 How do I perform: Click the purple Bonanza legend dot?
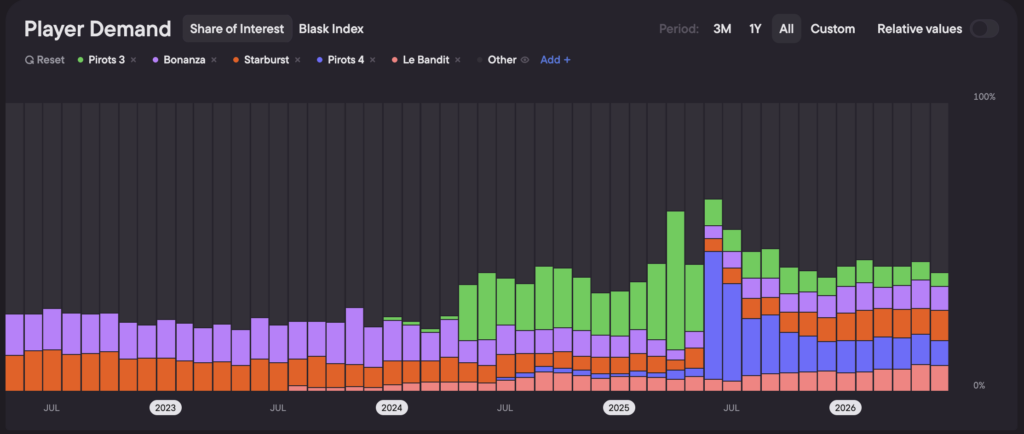155,60
